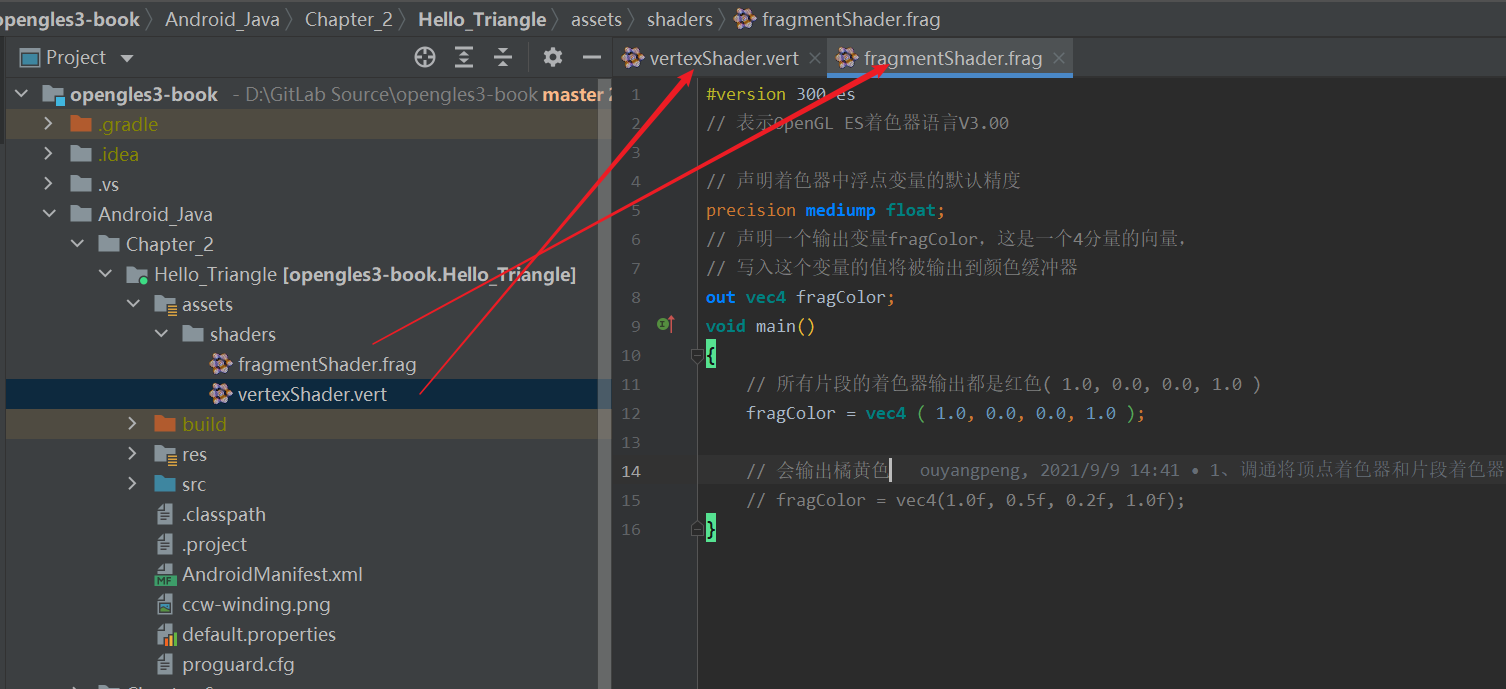Collapse the shaders folder
1506x689 pixels.
[160, 334]
